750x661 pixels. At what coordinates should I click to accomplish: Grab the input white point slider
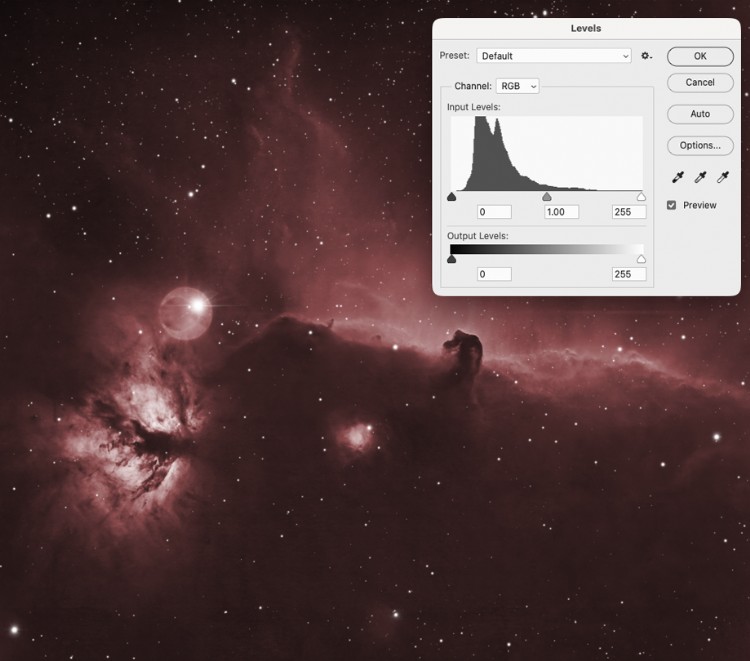641,197
